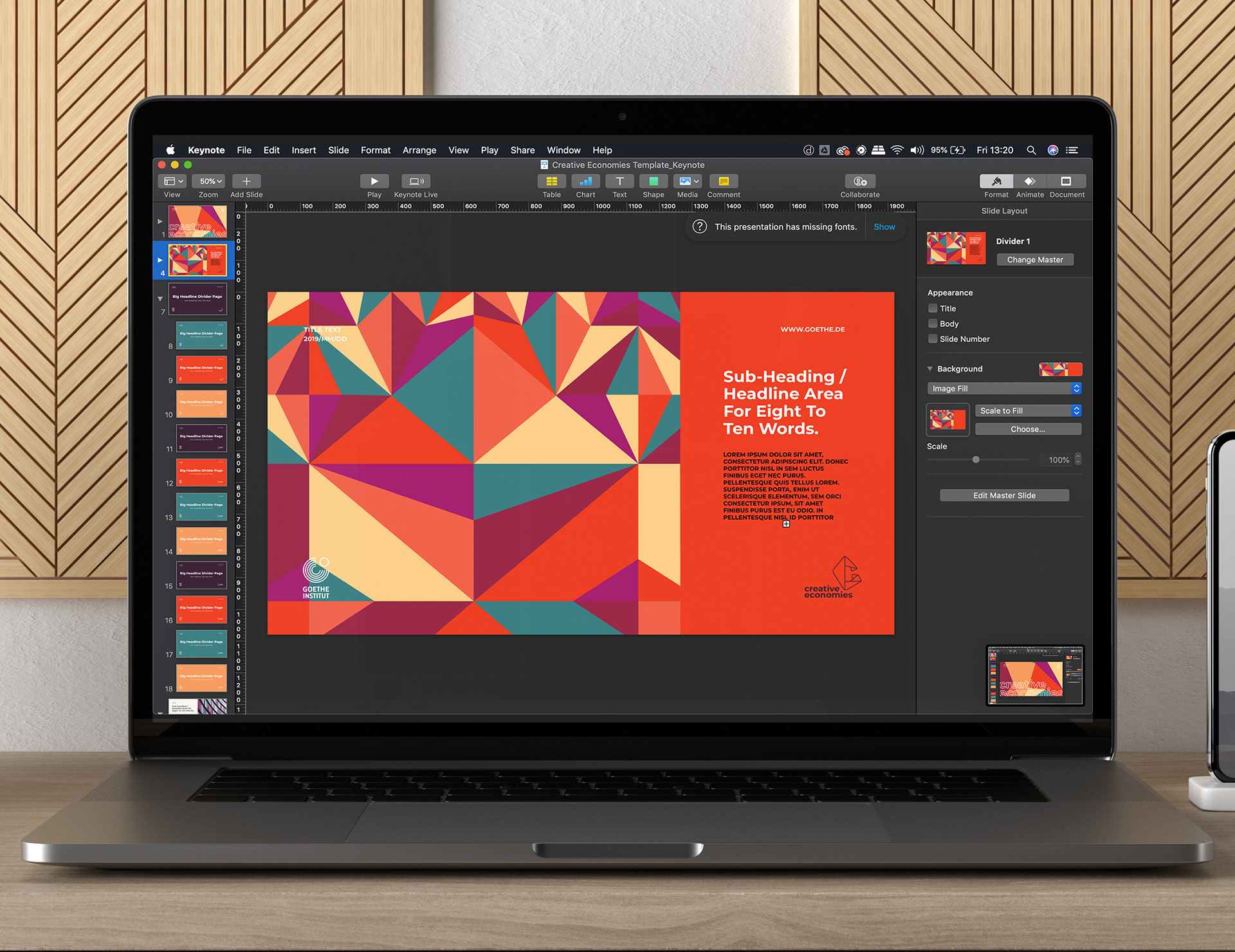Open the Collaborate icon
This screenshot has height=952, width=1235.
coord(860,181)
